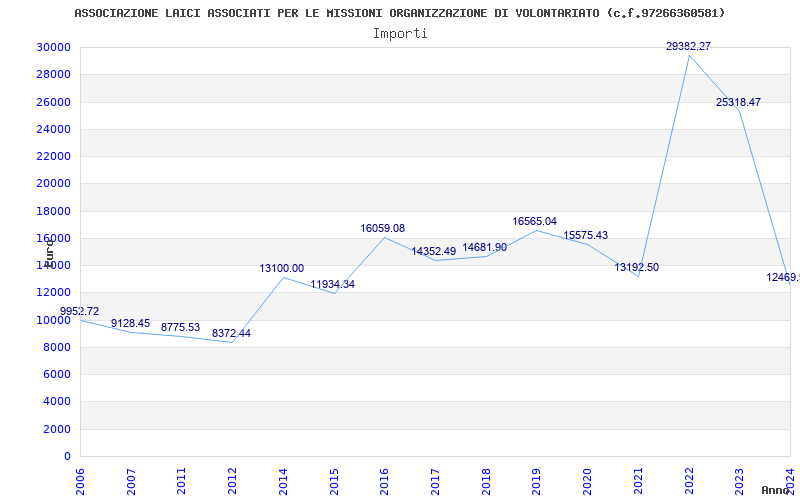Select the 13192.50 data label
Image resolution: width=800 pixels, height=500 pixels.
[x=636, y=267]
